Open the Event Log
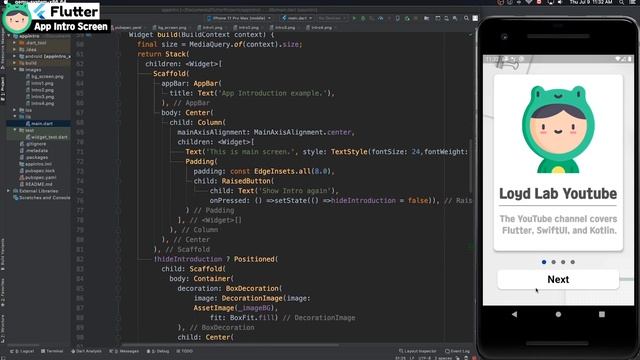The height and width of the screenshot is (360, 640). (x=457, y=351)
